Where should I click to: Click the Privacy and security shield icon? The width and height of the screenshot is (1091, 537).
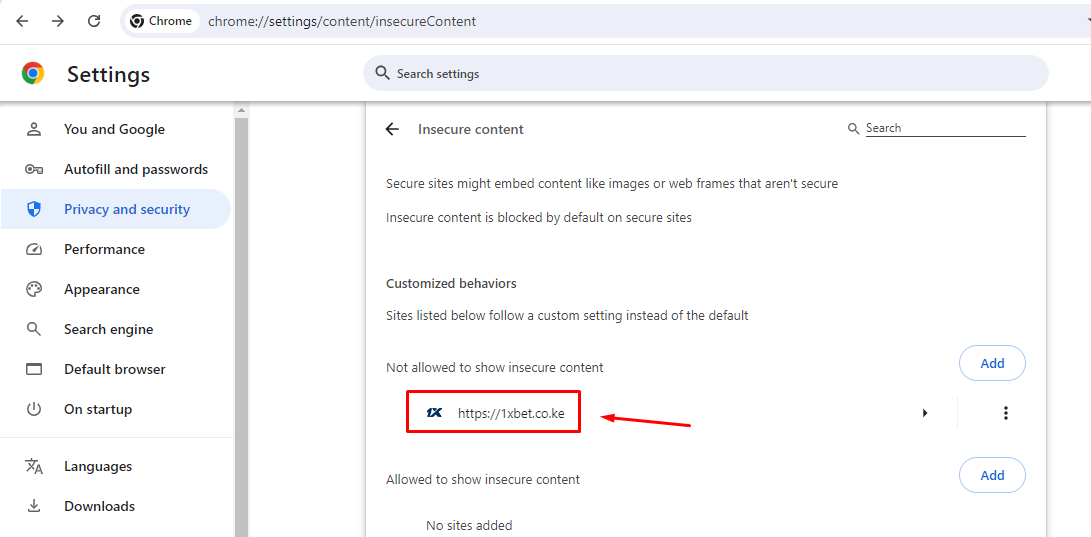[x=34, y=209]
